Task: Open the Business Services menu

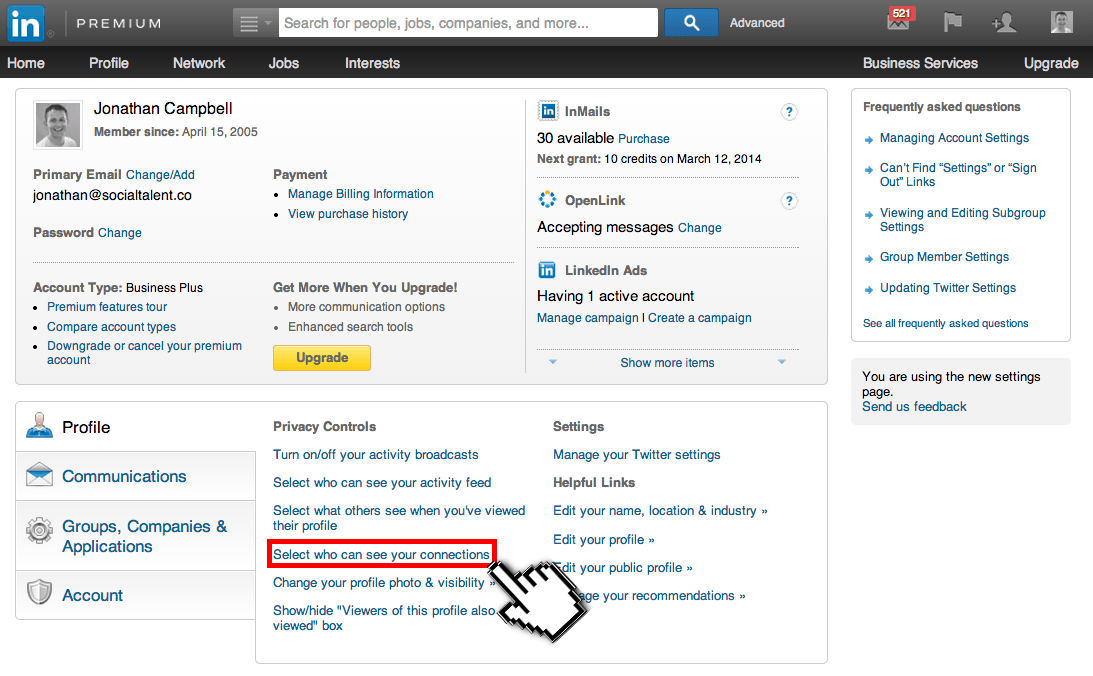Action: tap(920, 63)
